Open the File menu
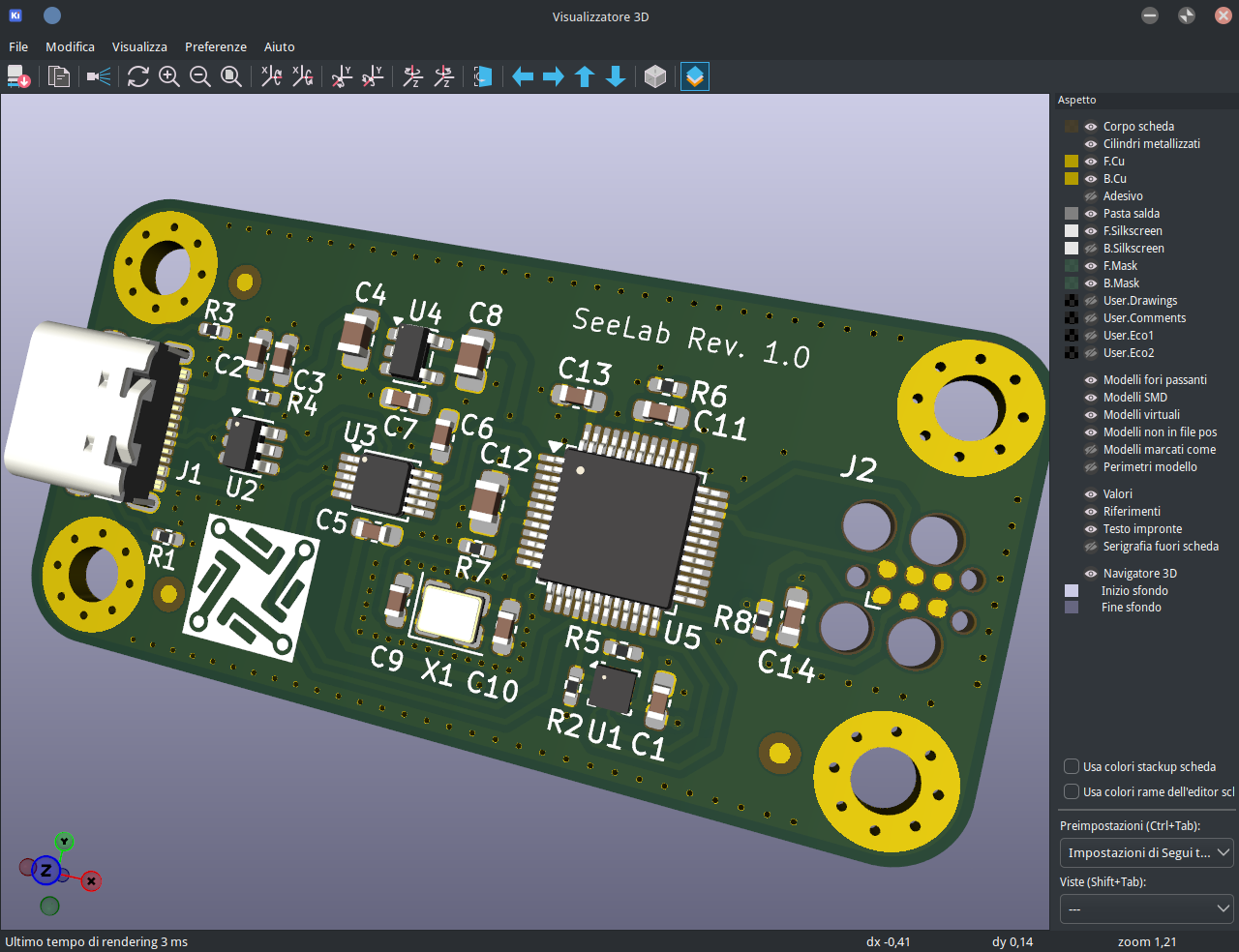 point(18,46)
